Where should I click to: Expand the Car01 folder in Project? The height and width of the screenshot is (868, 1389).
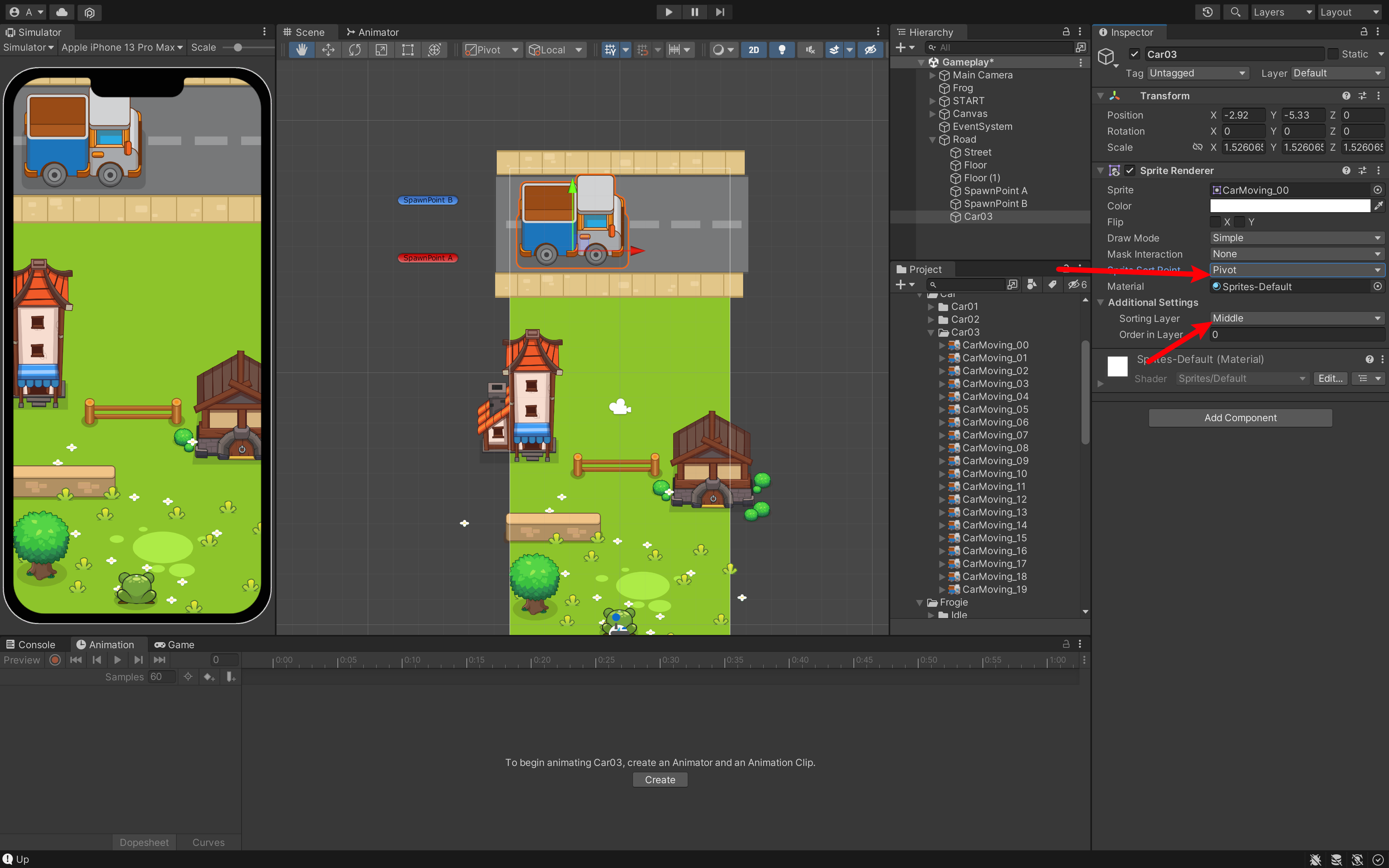point(931,307)
